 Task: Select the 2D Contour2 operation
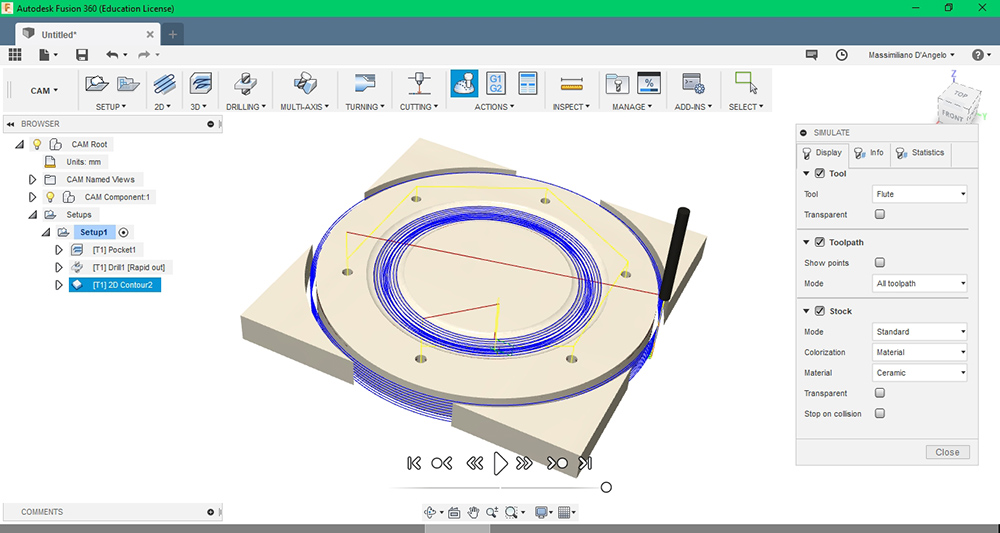(x=115, y=285)
